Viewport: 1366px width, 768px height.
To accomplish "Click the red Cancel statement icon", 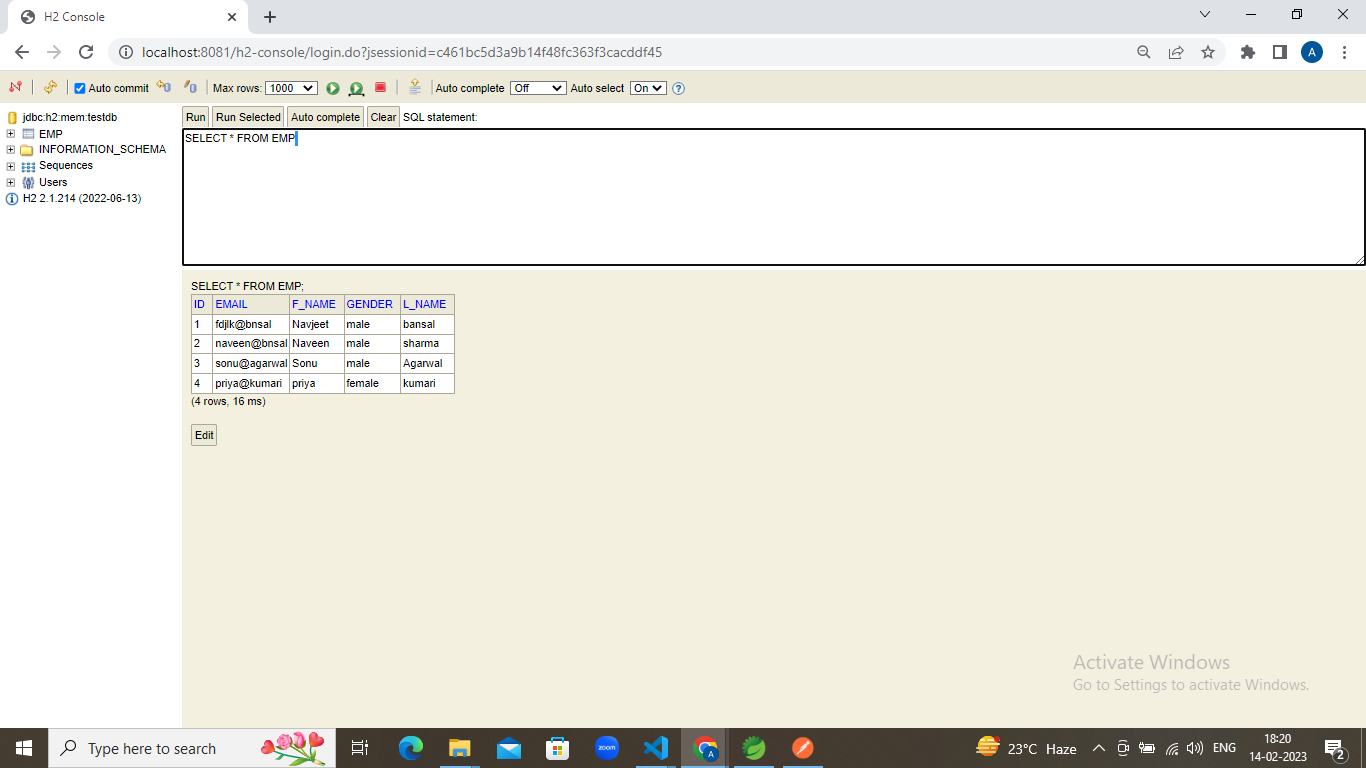I will pos(380,88).
